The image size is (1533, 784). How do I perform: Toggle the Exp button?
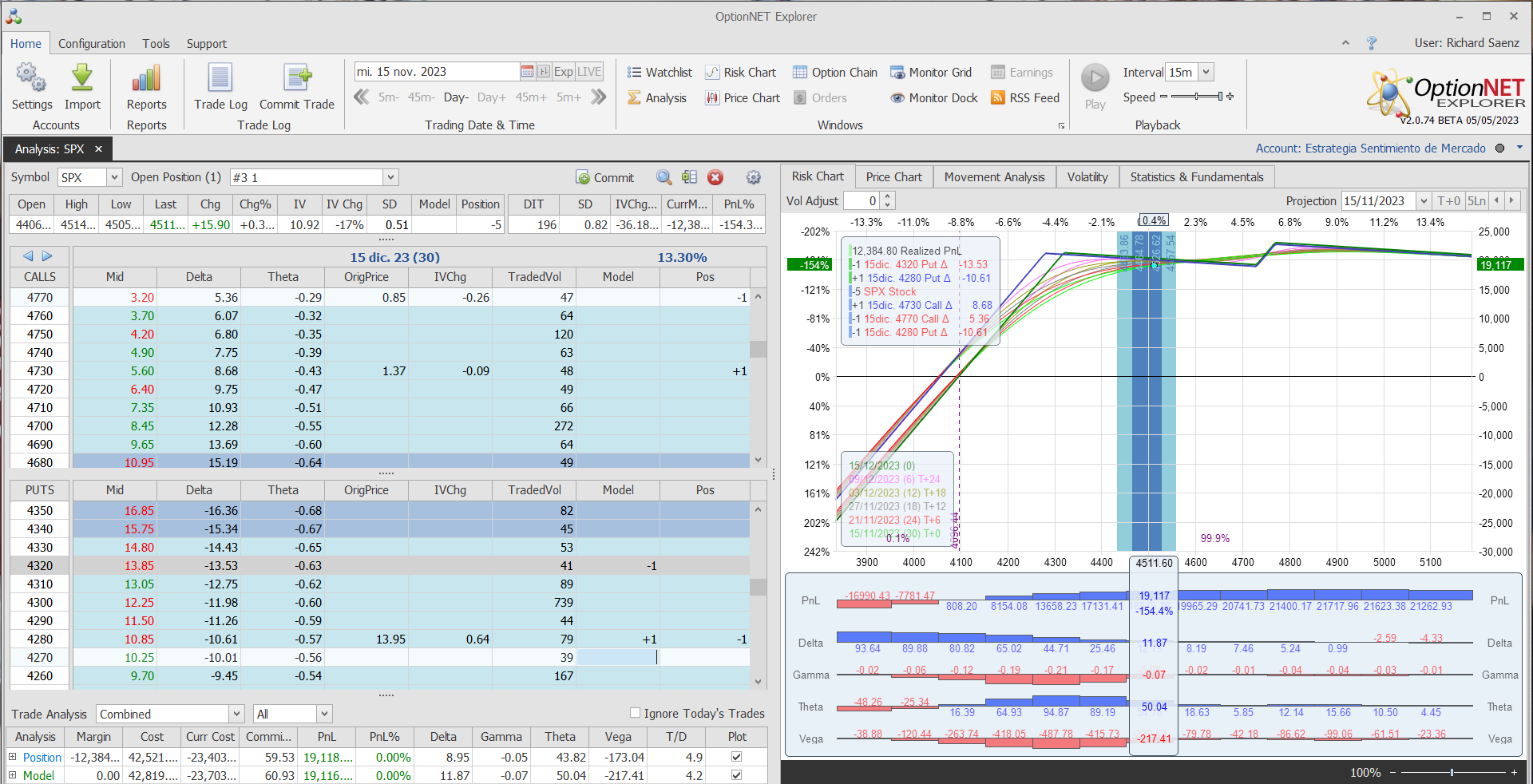click(564, 72)
